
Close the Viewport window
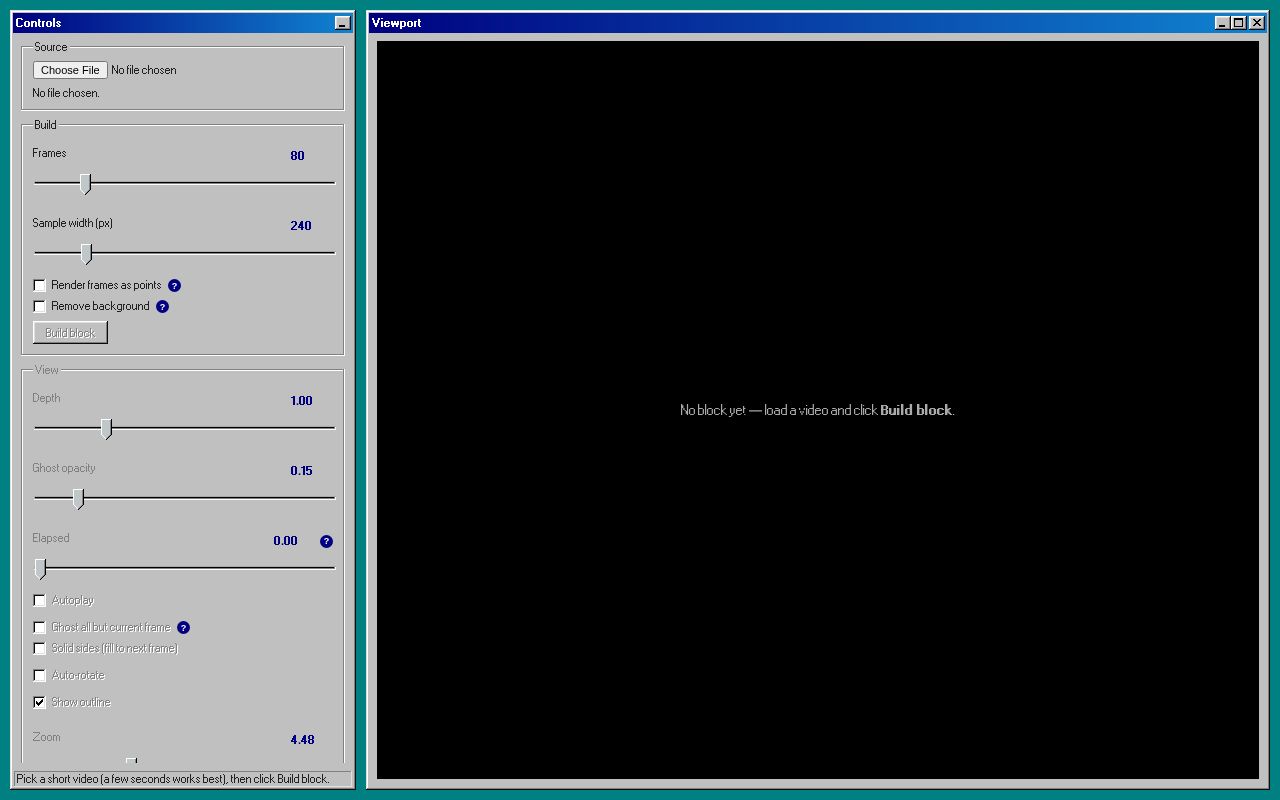pos(1257,23)
